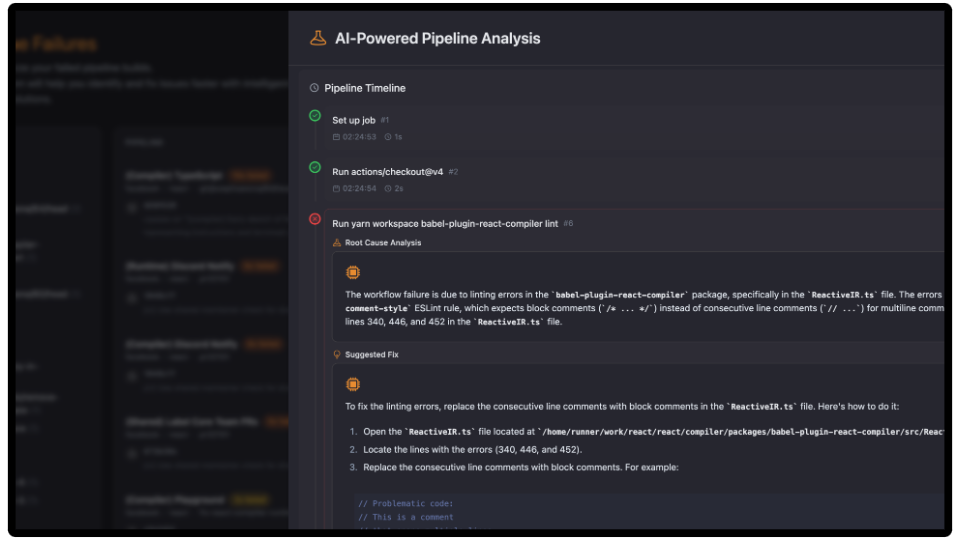Screen dimensions: 960x540
Task: Click the flask icon beside AI-Powered Pipeline Analysis
Action: [318, 38]
